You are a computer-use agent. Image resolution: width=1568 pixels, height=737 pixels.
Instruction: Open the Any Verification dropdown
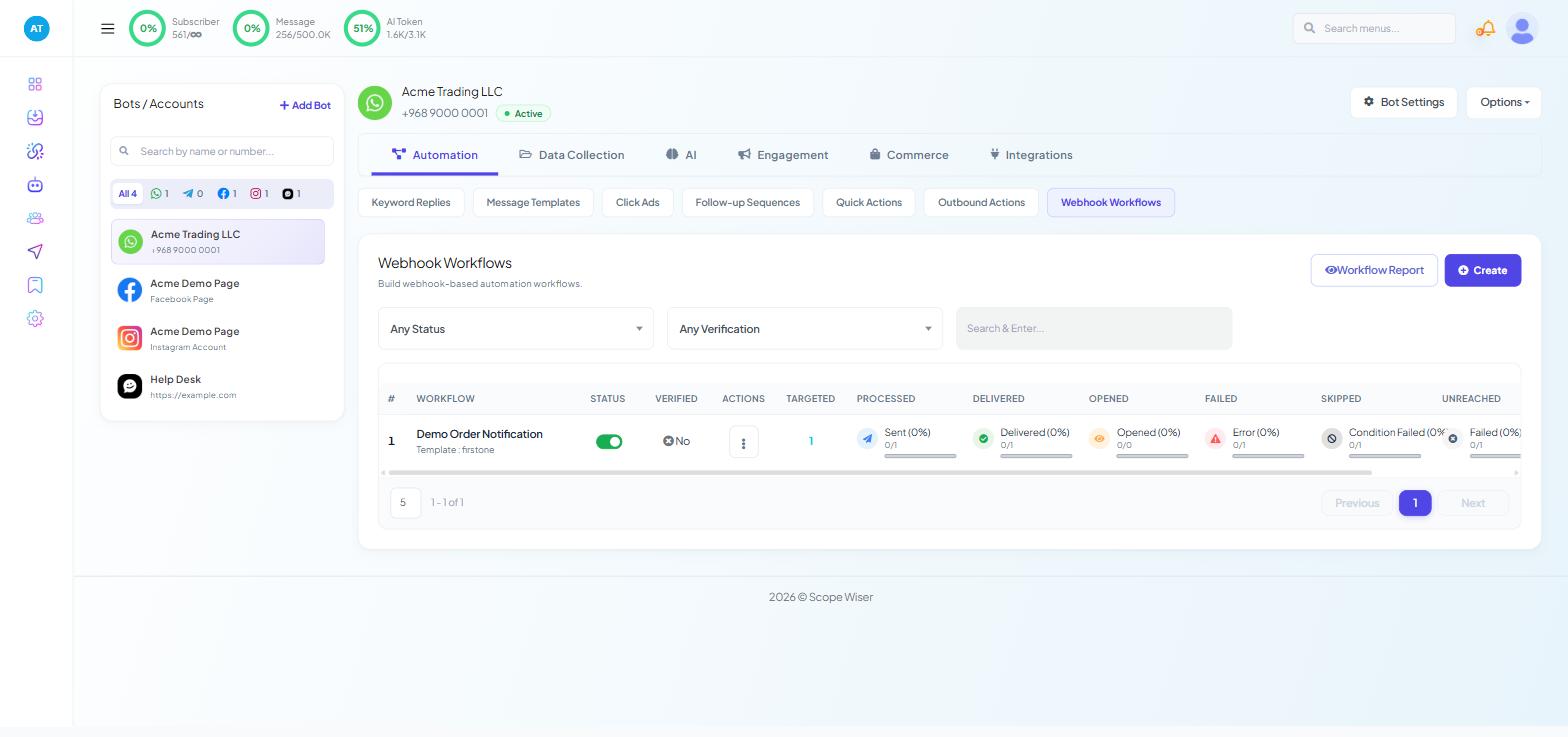tap(805, 329)
